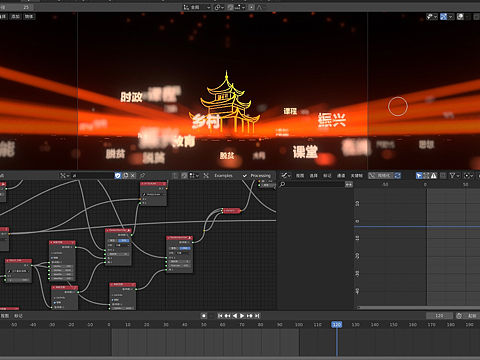The width and height of the screenshot is (480, 360).
Task: Open the funnel filters dropdown in graph editor
Action: (x=455, y=175)
